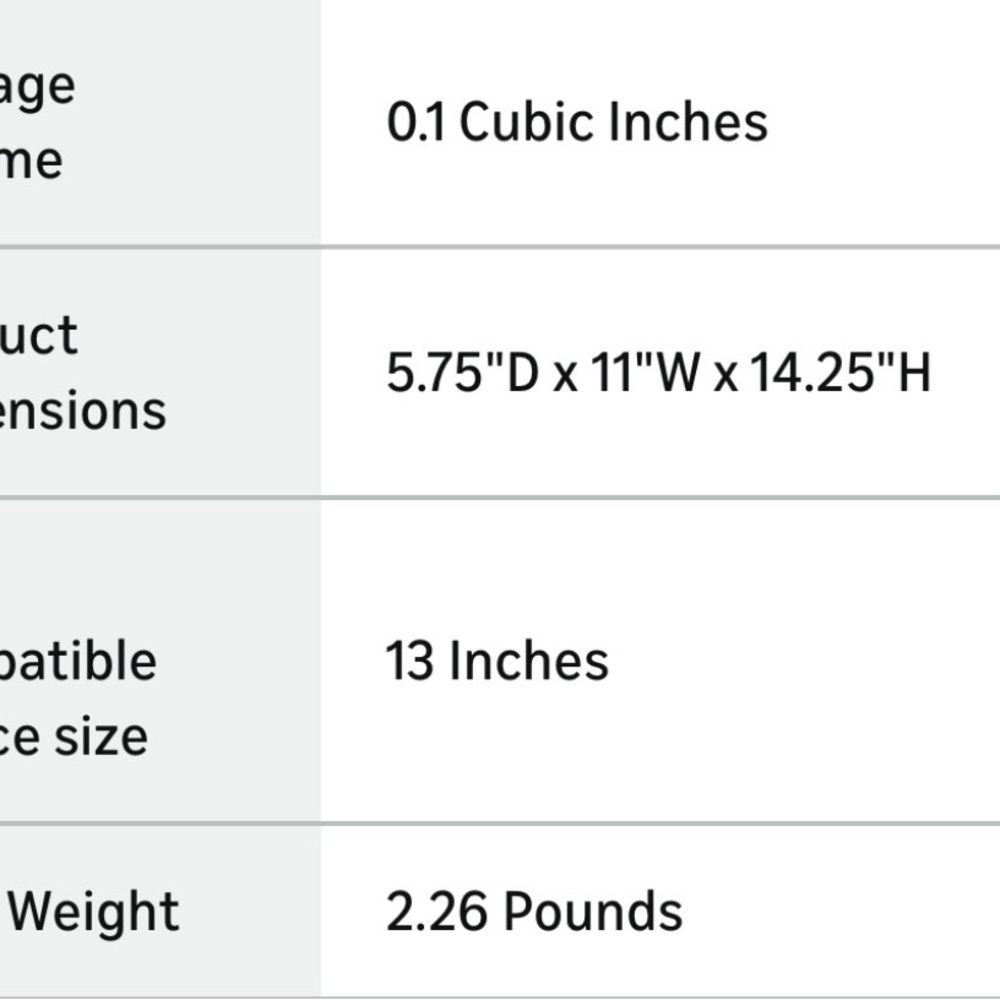Click the "me" label fragment
Image resolution: width=1000 pixels, height=1000 pixels.
coord(31,160)
